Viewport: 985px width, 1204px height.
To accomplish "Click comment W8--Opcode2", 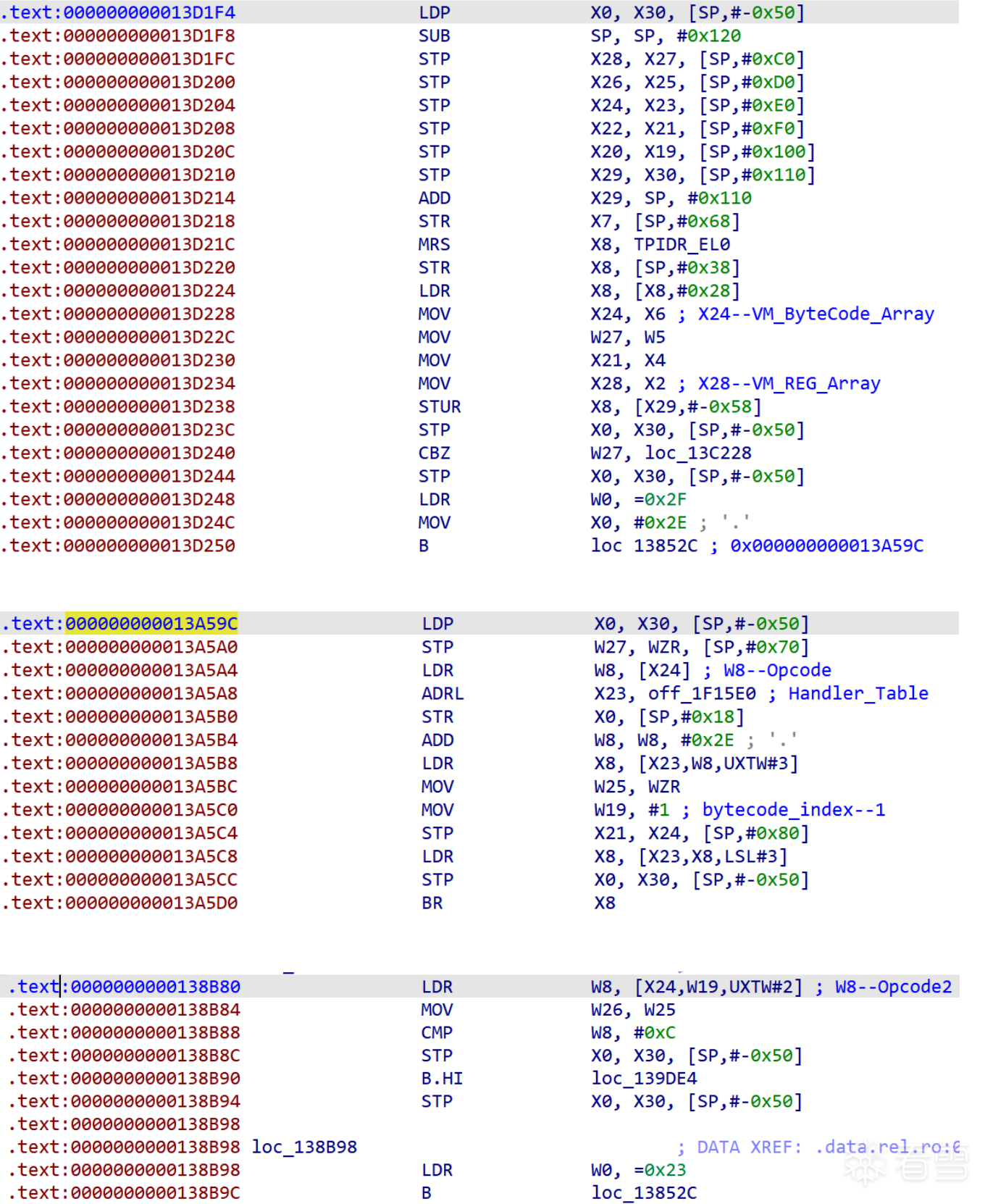I will tap(893, 987).
